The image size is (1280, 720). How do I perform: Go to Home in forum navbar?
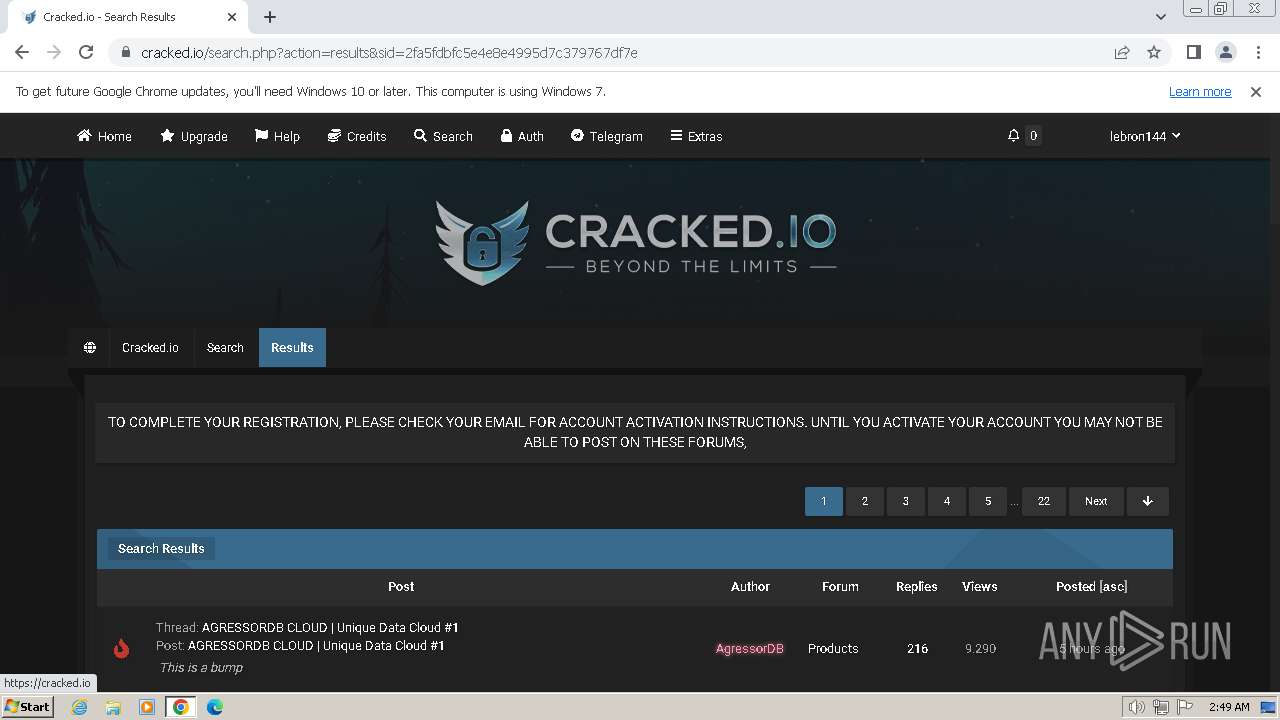104,136
